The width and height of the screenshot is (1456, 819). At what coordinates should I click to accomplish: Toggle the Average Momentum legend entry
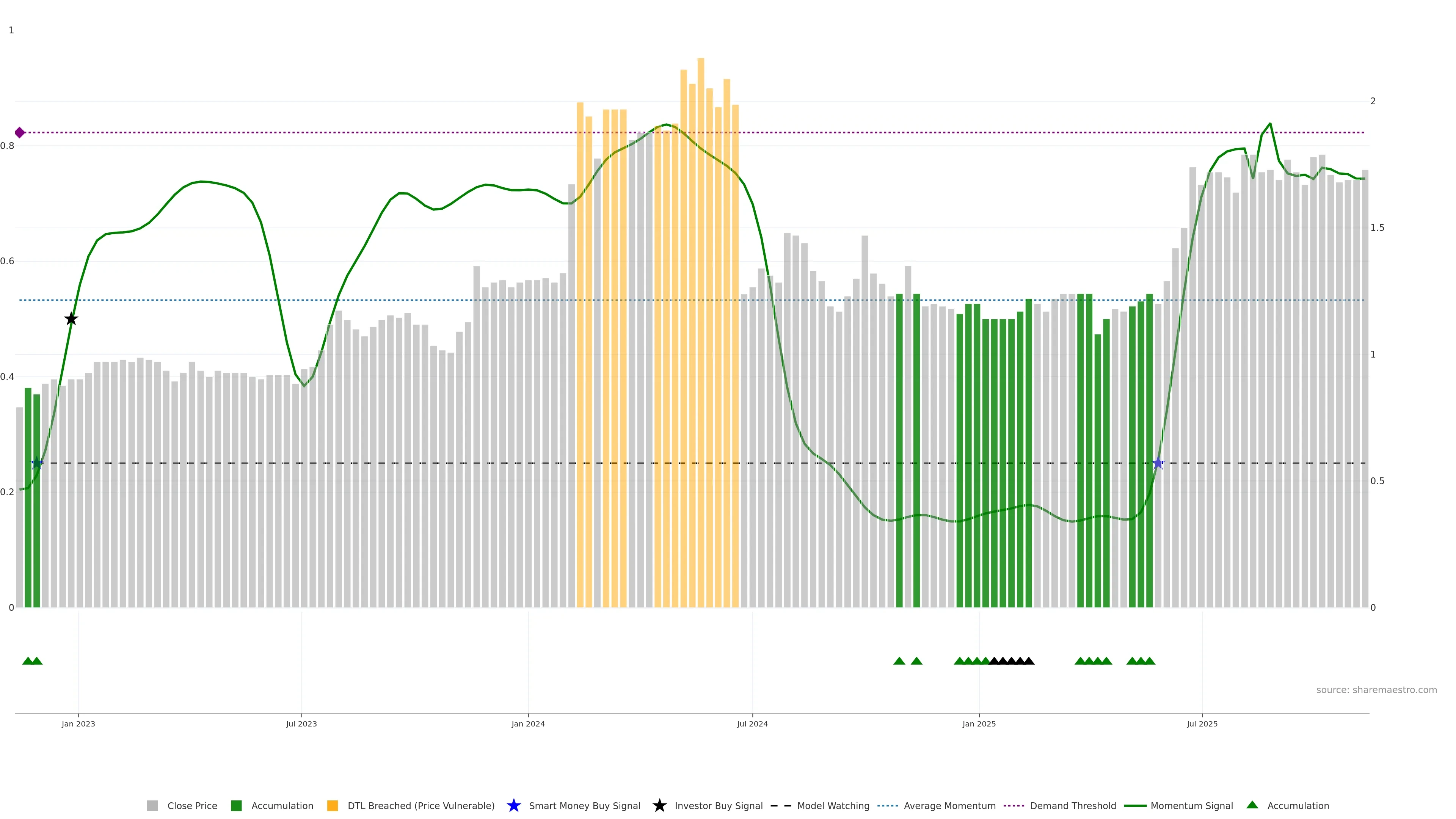(949, 806)
